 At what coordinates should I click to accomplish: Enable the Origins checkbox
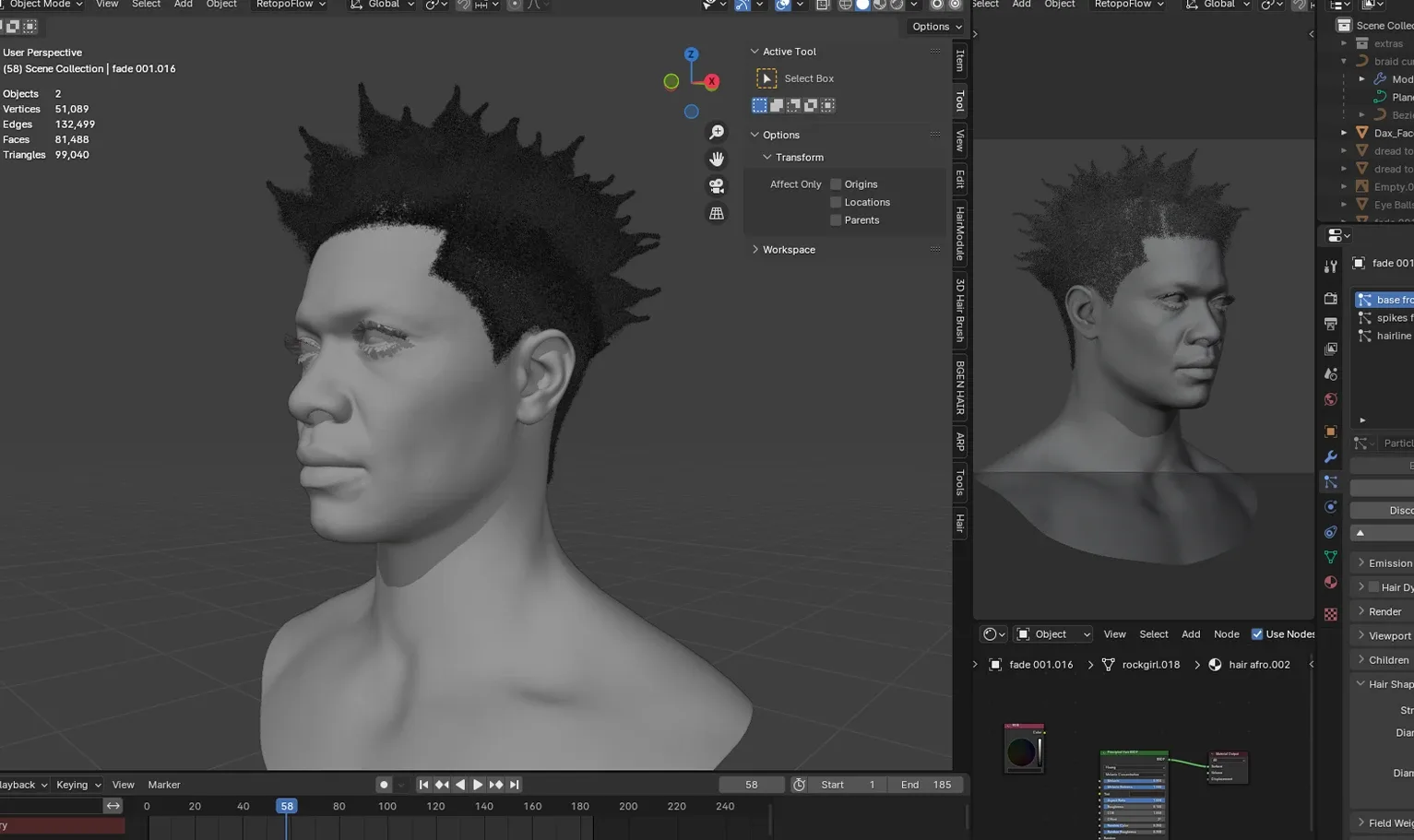pyautogui.click(x=836, y=184)
